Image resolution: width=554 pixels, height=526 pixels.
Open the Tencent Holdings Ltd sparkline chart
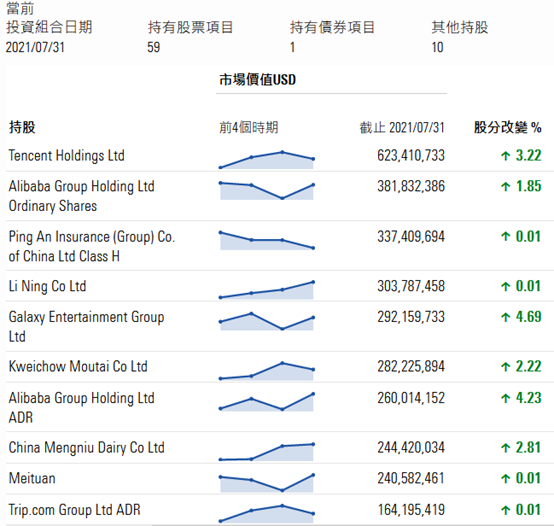[x=267, y=160]
